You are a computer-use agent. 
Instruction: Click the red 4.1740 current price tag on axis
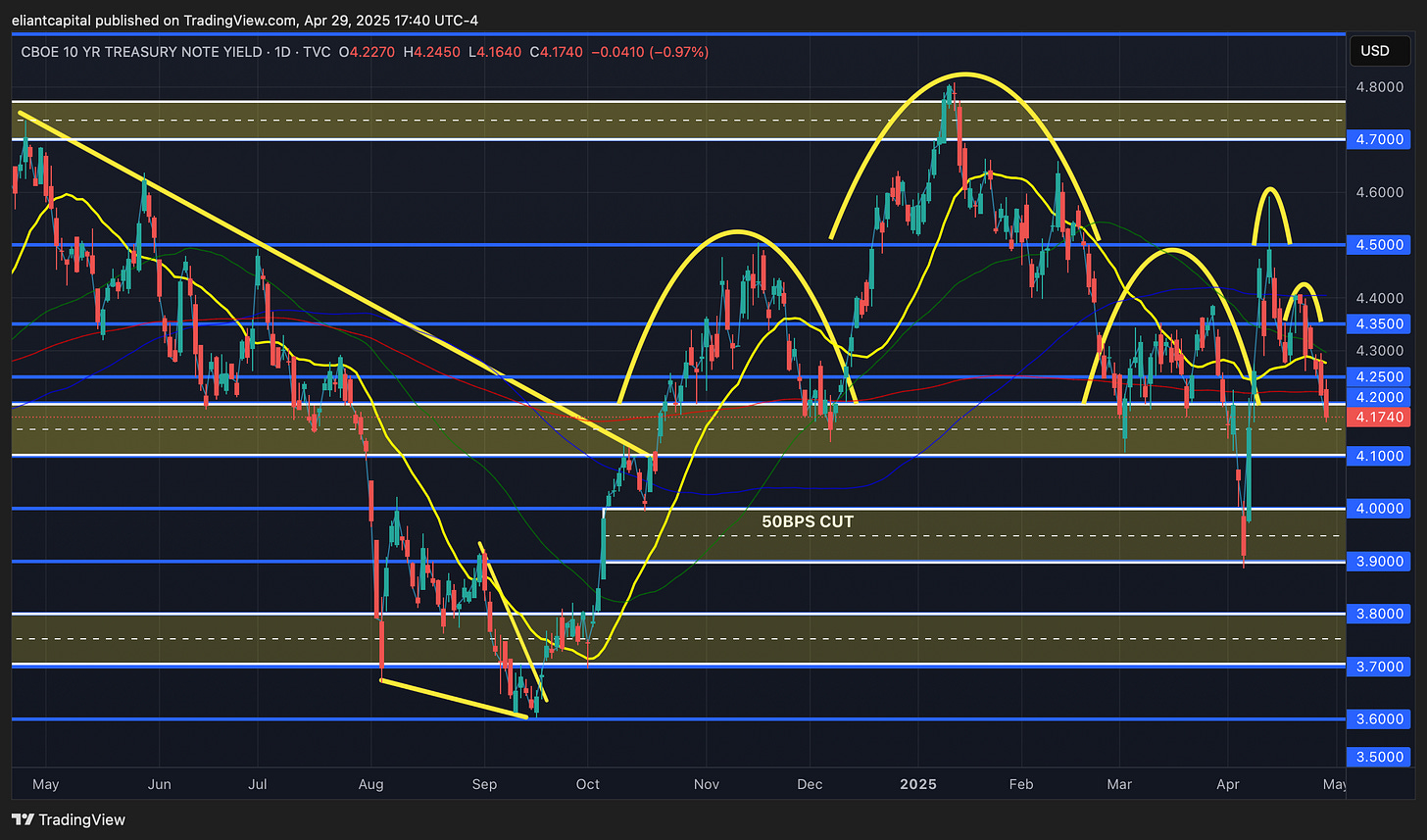(1381, 417)
